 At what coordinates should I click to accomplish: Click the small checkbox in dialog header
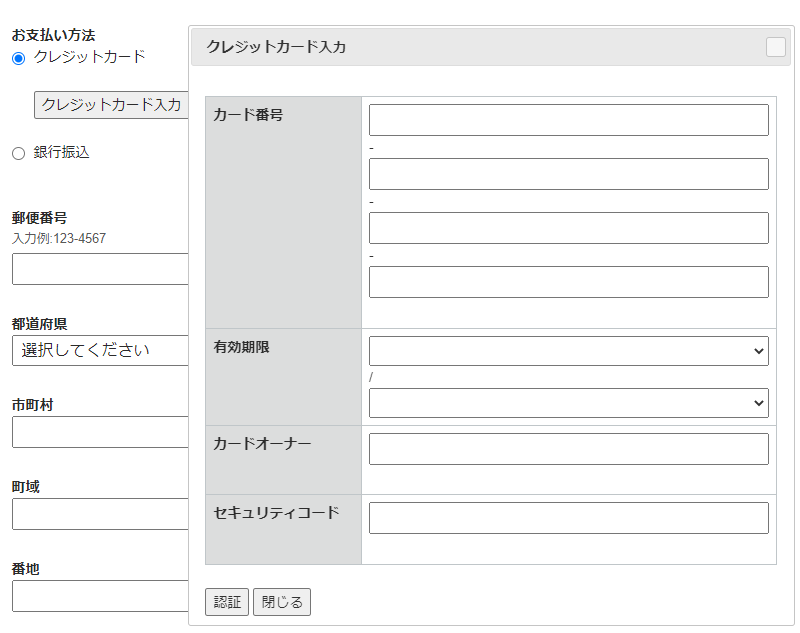point(776,47)
